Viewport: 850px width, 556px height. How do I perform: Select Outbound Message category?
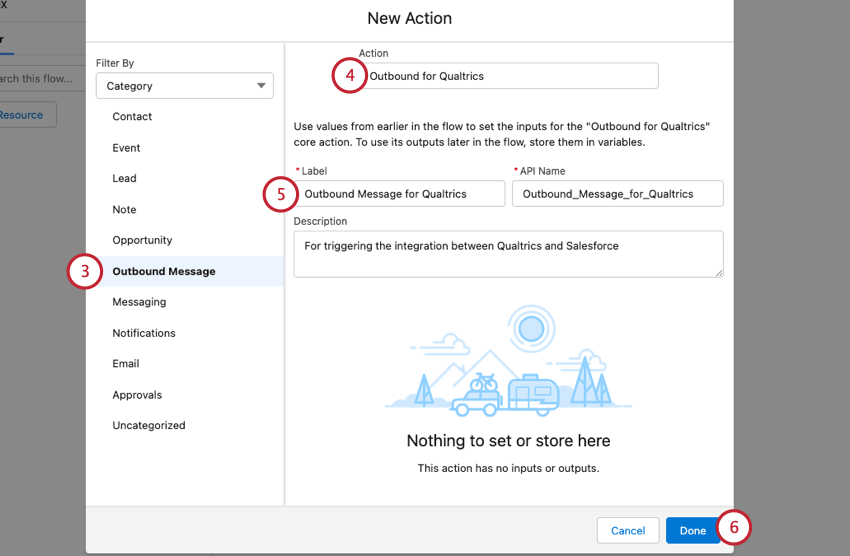coord(163,272)
